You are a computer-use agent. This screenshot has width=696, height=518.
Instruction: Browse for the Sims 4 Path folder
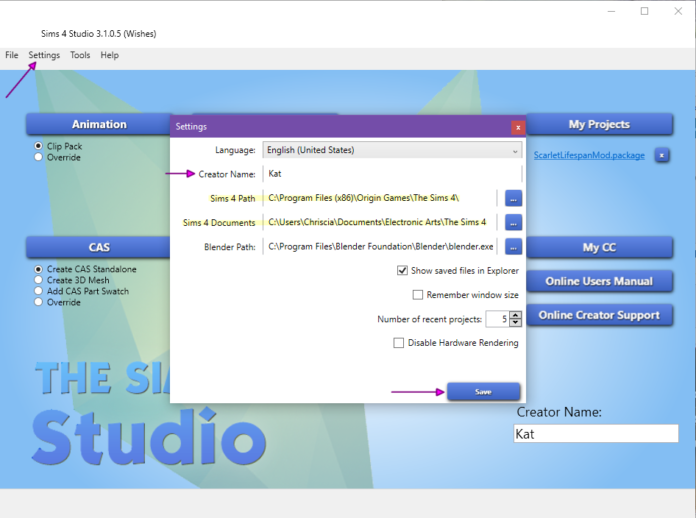coord(513,198)
